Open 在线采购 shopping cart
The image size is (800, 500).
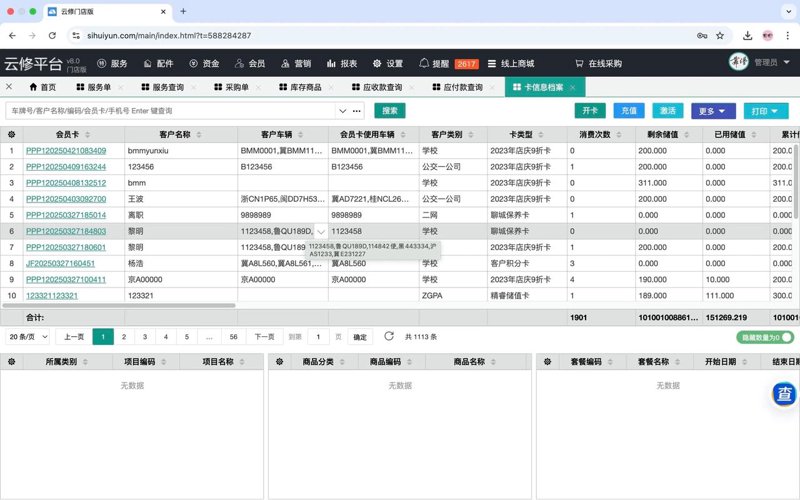coord(598,63)
